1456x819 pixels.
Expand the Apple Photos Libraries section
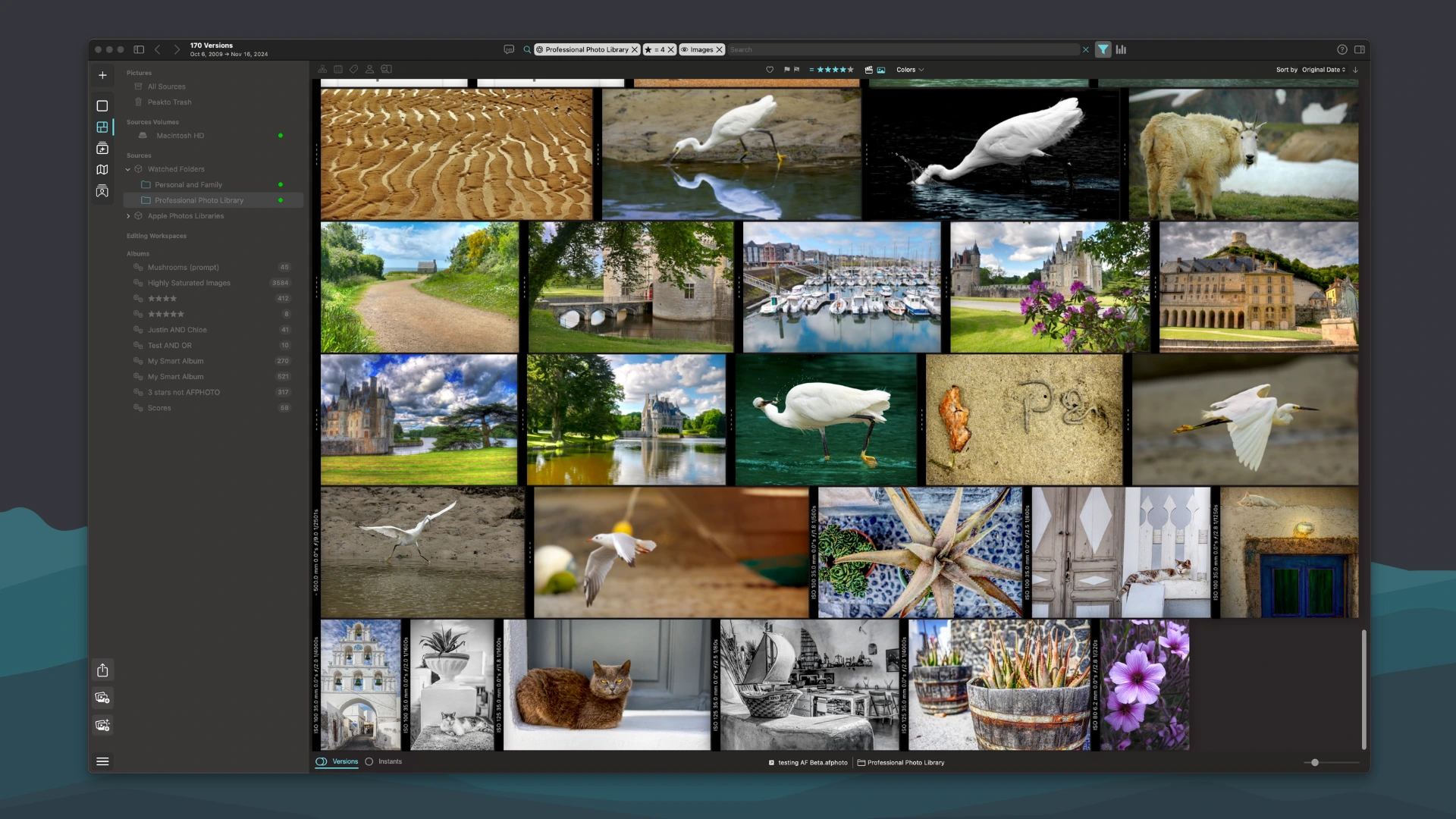coord(127,215)
